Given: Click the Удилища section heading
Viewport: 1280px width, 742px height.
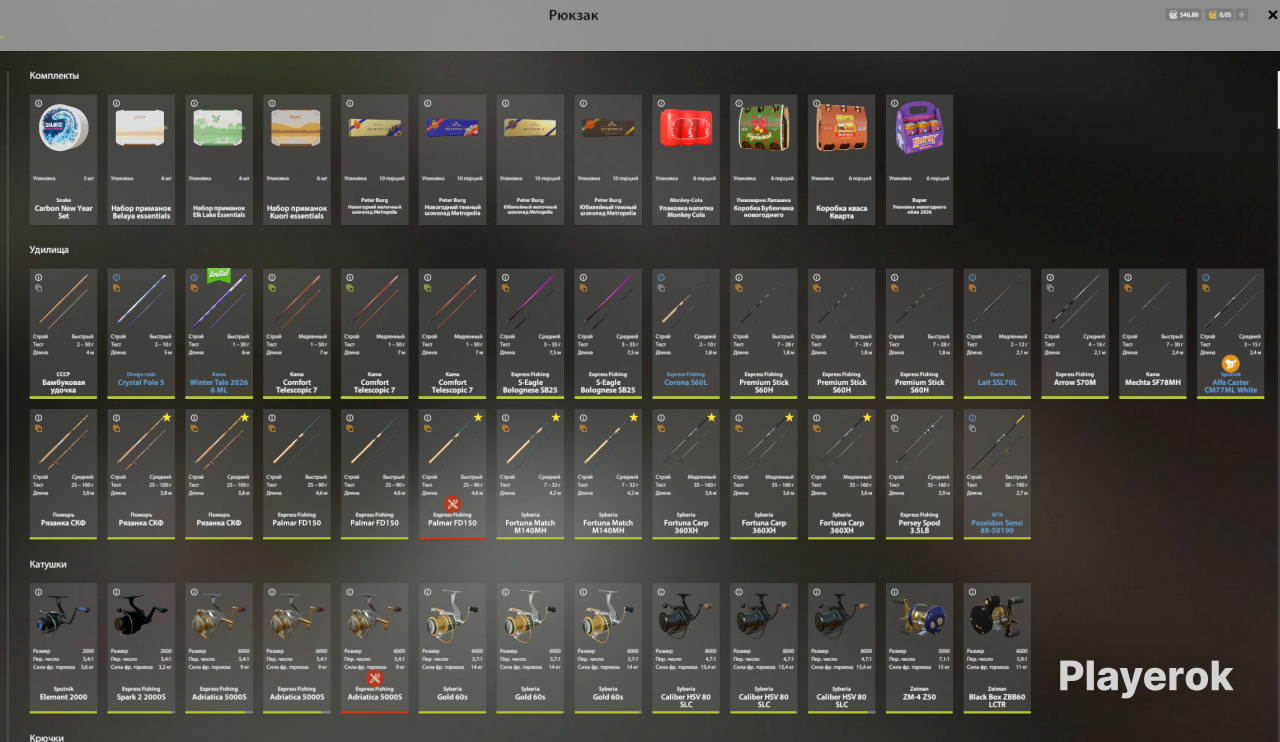Looking at the screenshot, I should coord(49,250).
